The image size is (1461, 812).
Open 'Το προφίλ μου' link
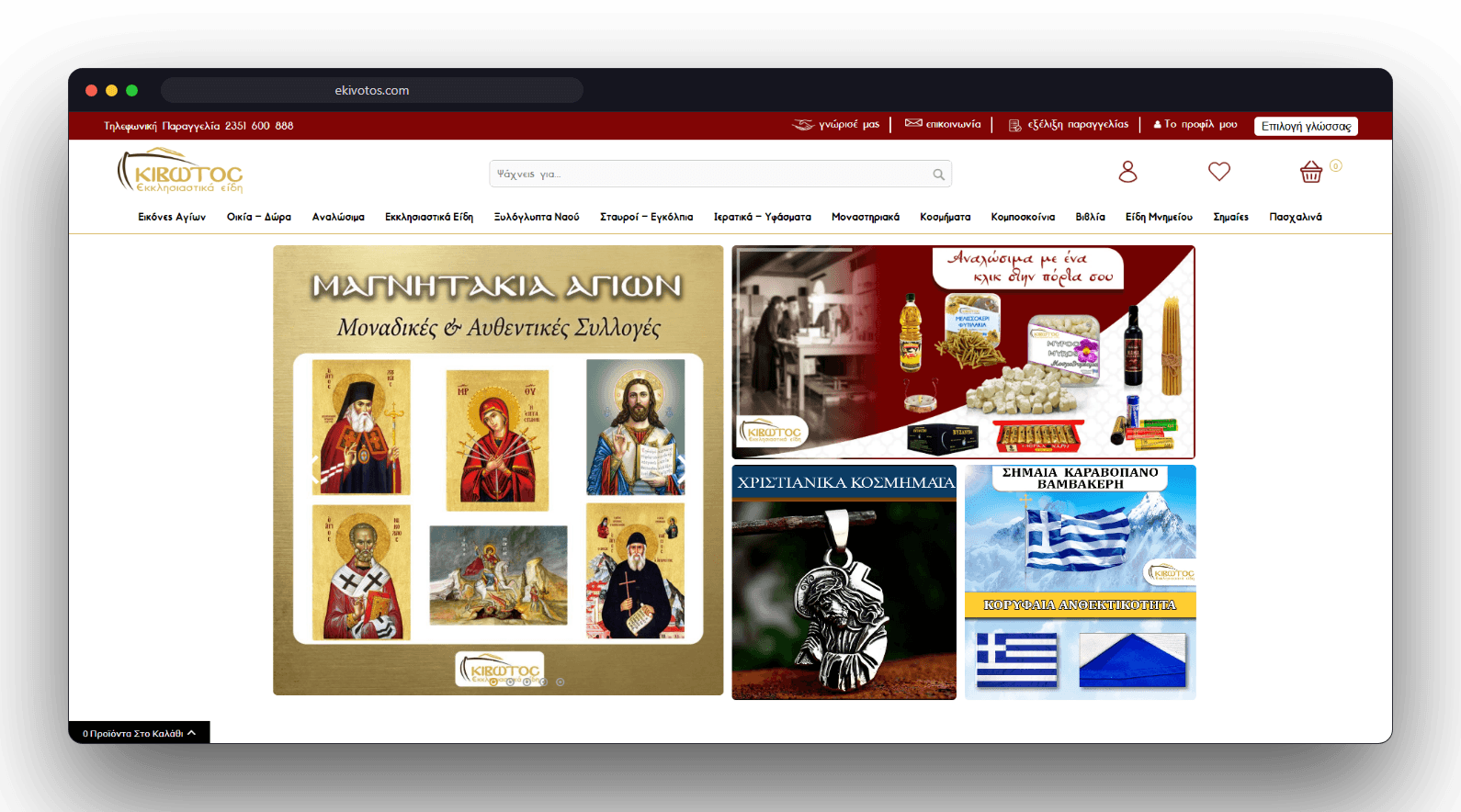click(x=1195, y=125)
